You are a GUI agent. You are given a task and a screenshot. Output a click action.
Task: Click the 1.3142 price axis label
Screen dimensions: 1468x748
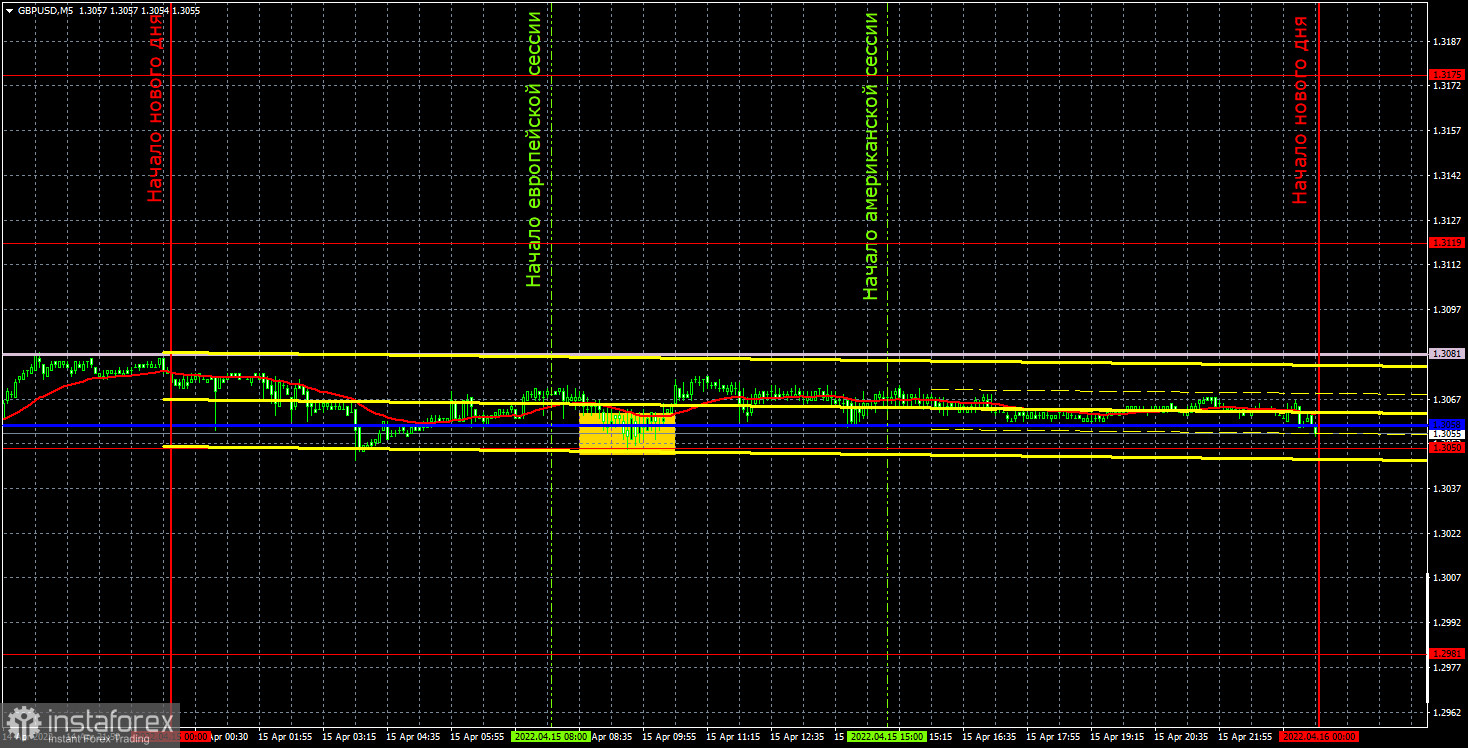coord(1447,176)
